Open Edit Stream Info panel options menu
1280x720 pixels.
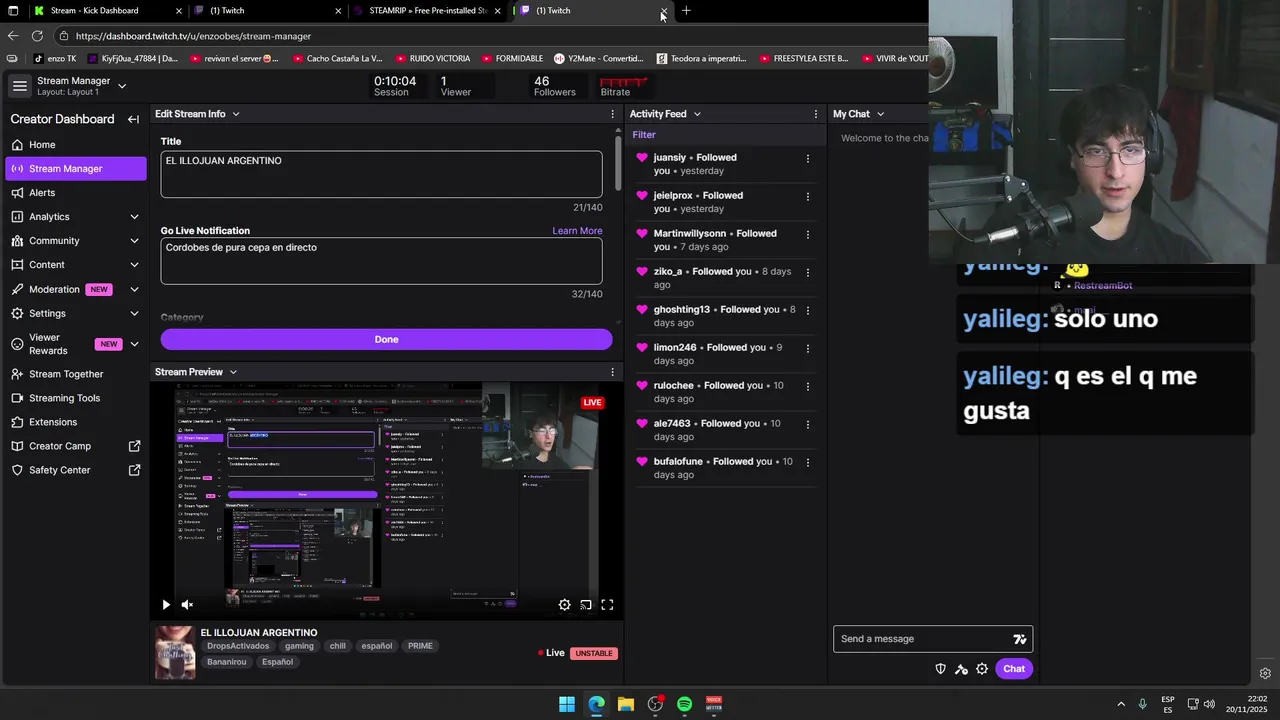click(x=613, y=114)
